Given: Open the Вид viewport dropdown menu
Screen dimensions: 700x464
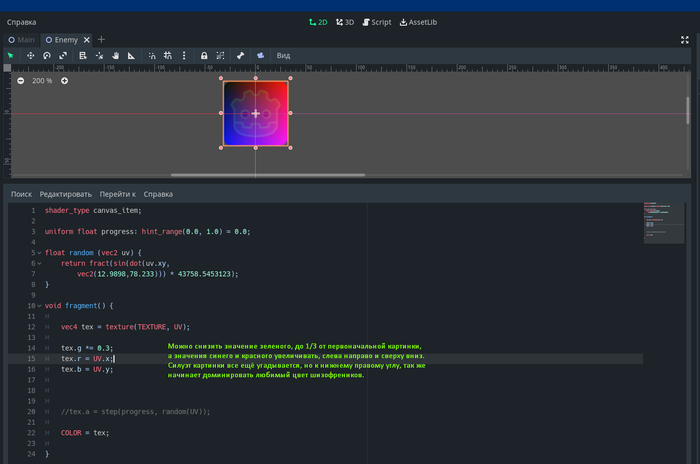Looking at the screenshot, I should (284, 55).
